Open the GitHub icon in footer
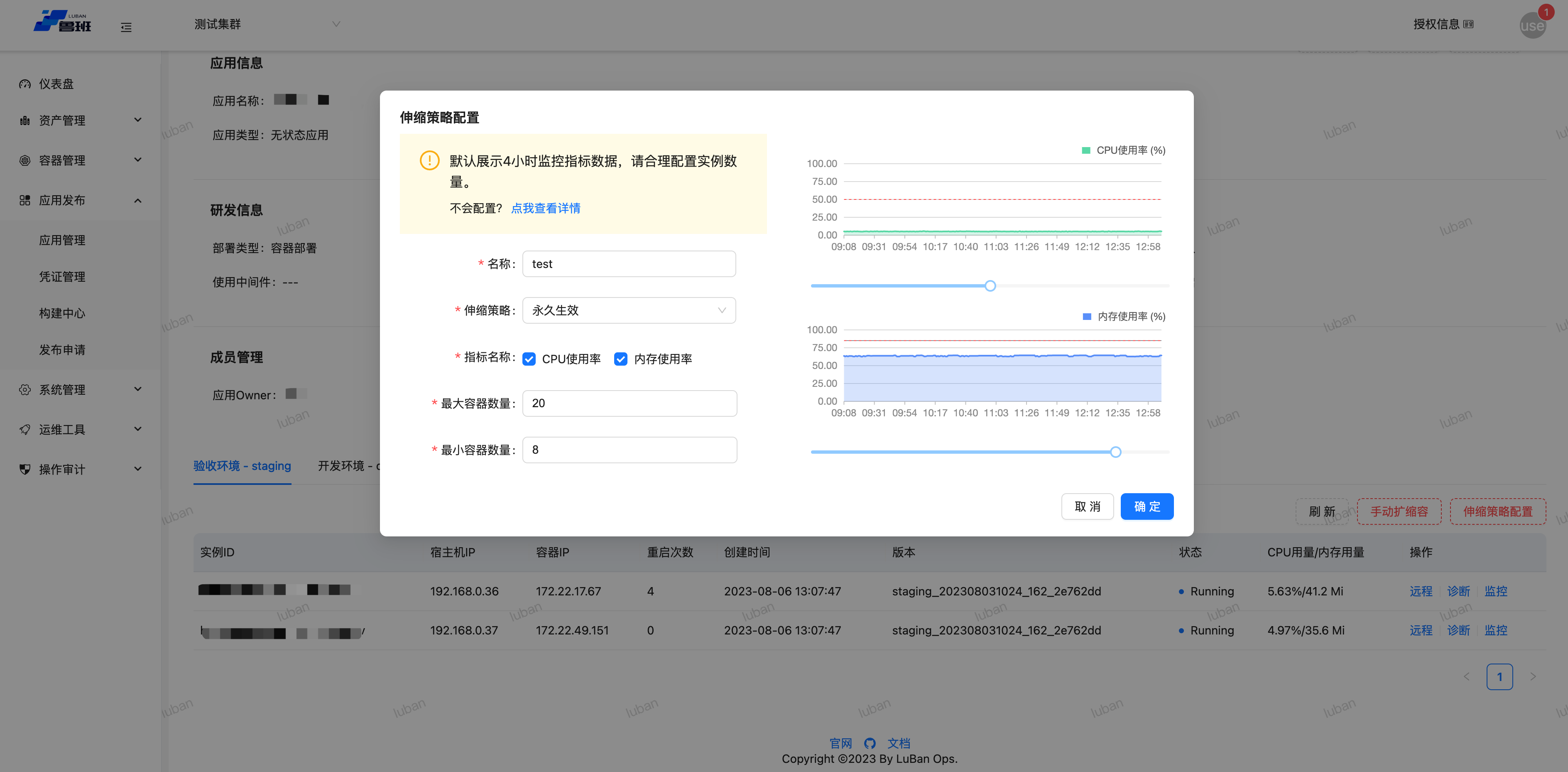The image size is (1568, 772). [x=870, y=743]
